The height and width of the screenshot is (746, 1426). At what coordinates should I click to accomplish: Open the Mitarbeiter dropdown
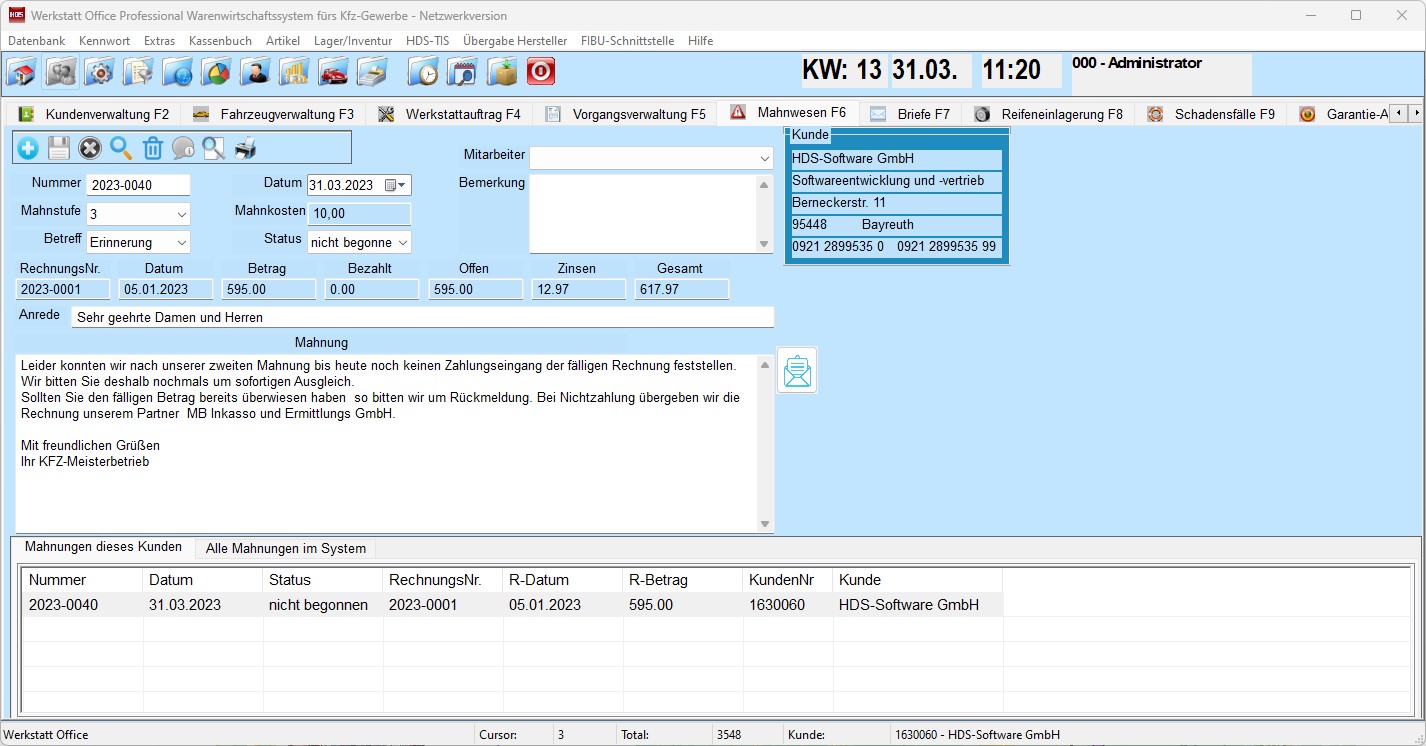[764, 158]
